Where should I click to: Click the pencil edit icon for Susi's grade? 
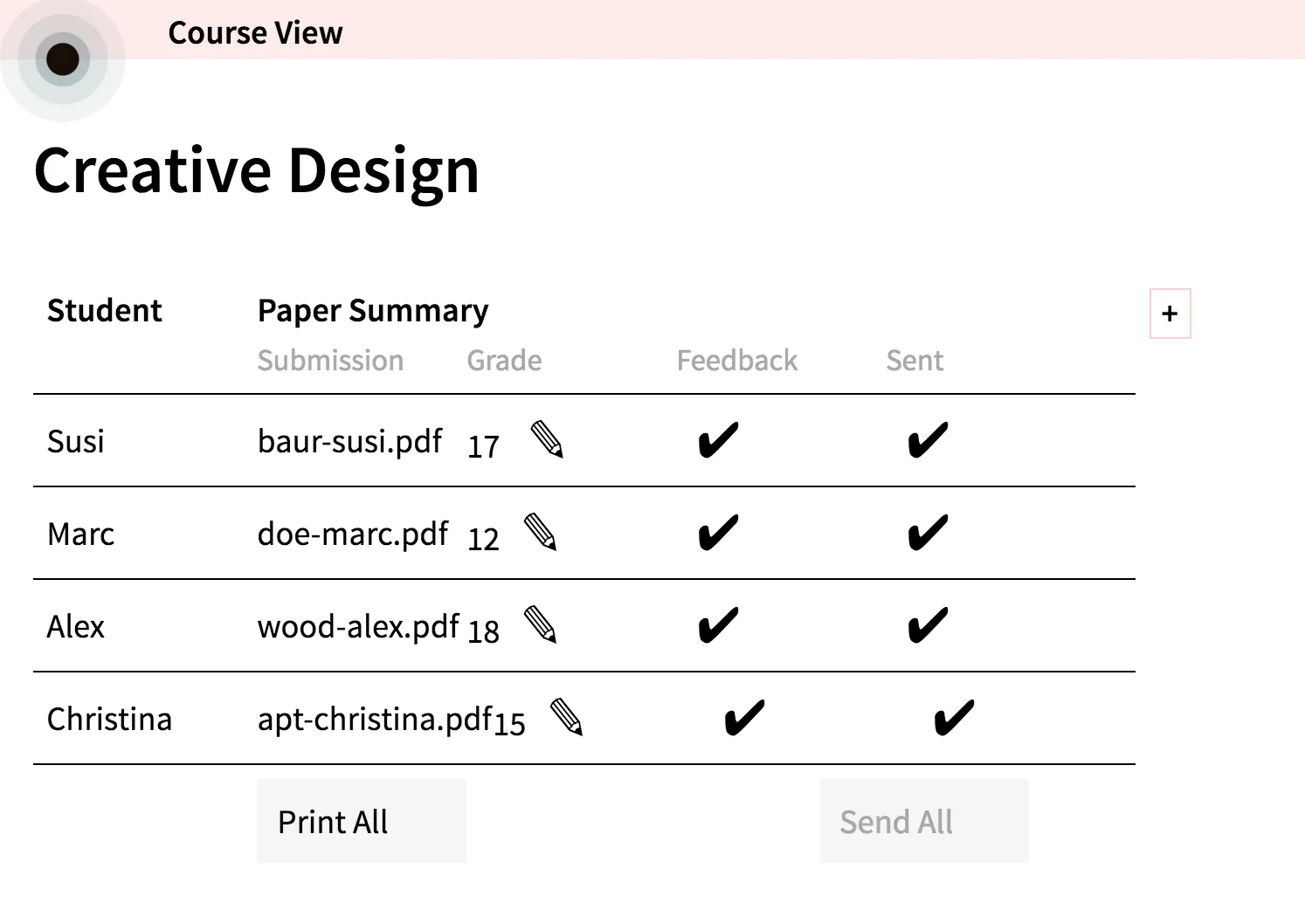[547, 439]
